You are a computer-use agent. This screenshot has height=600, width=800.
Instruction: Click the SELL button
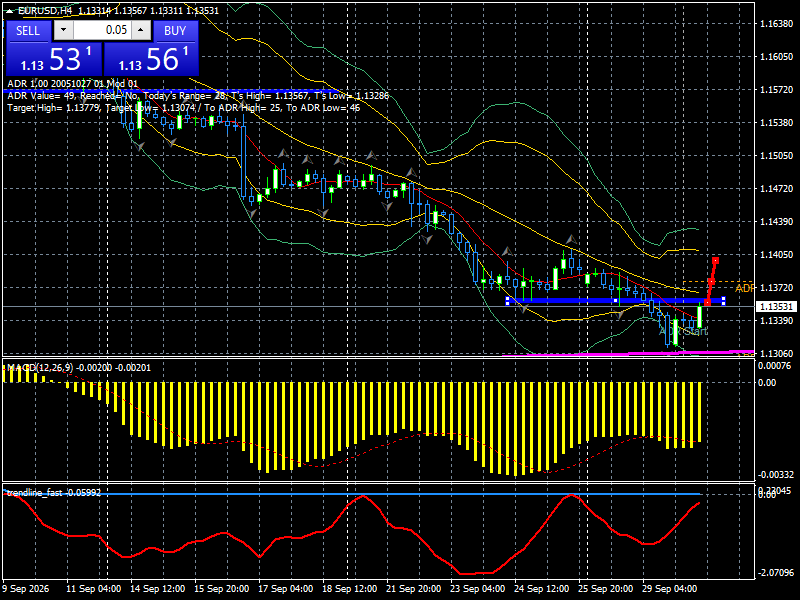(28, 31)
